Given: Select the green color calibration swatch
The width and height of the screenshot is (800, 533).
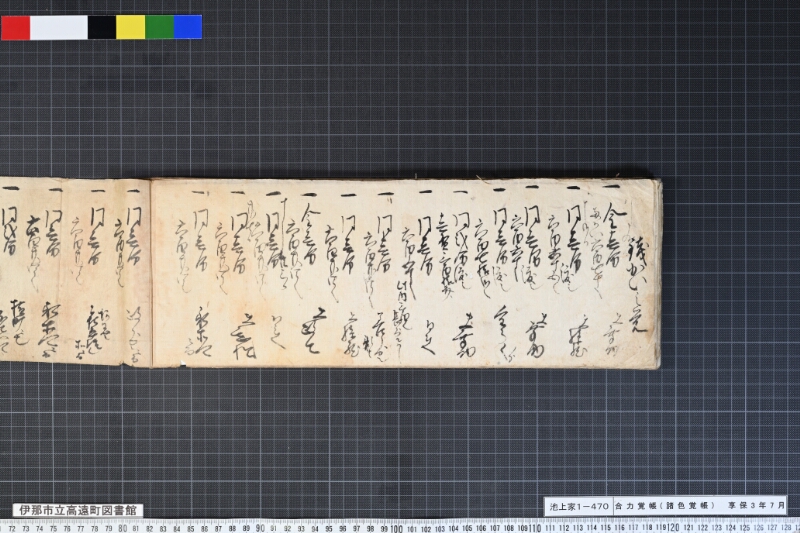Looking at the screenshot, I should point(160,27).
